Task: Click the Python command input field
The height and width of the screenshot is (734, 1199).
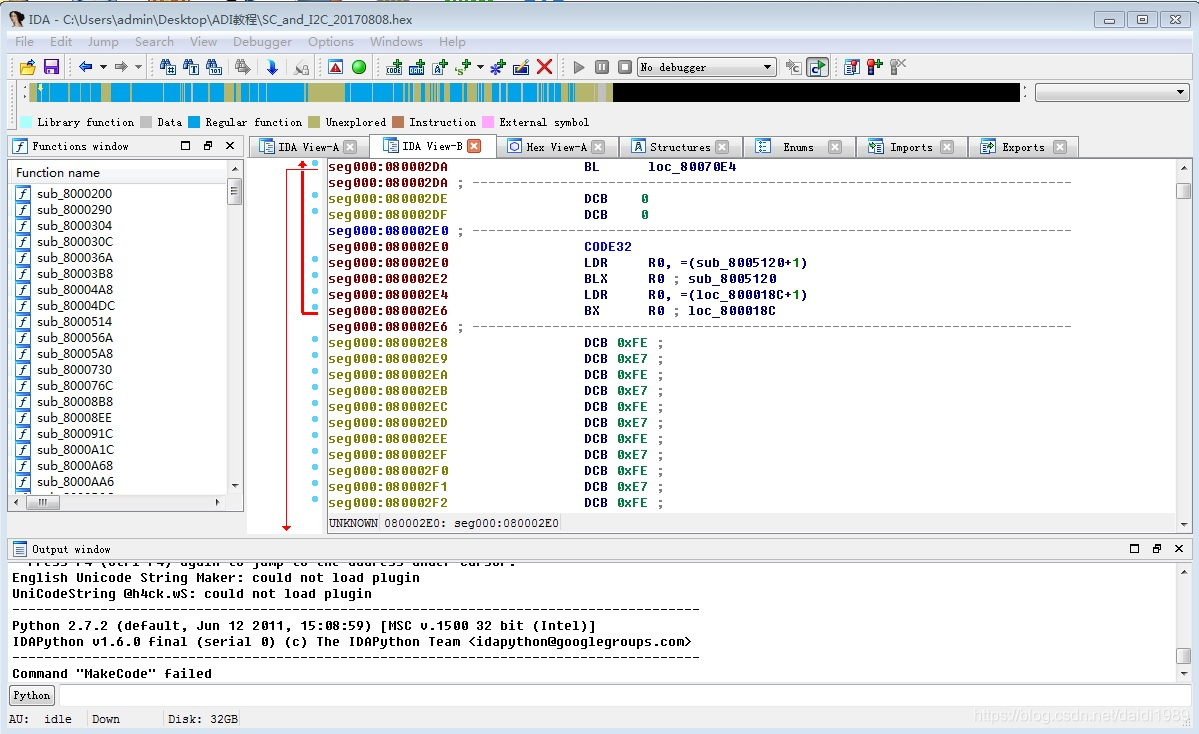Action: tap(620, 695)
